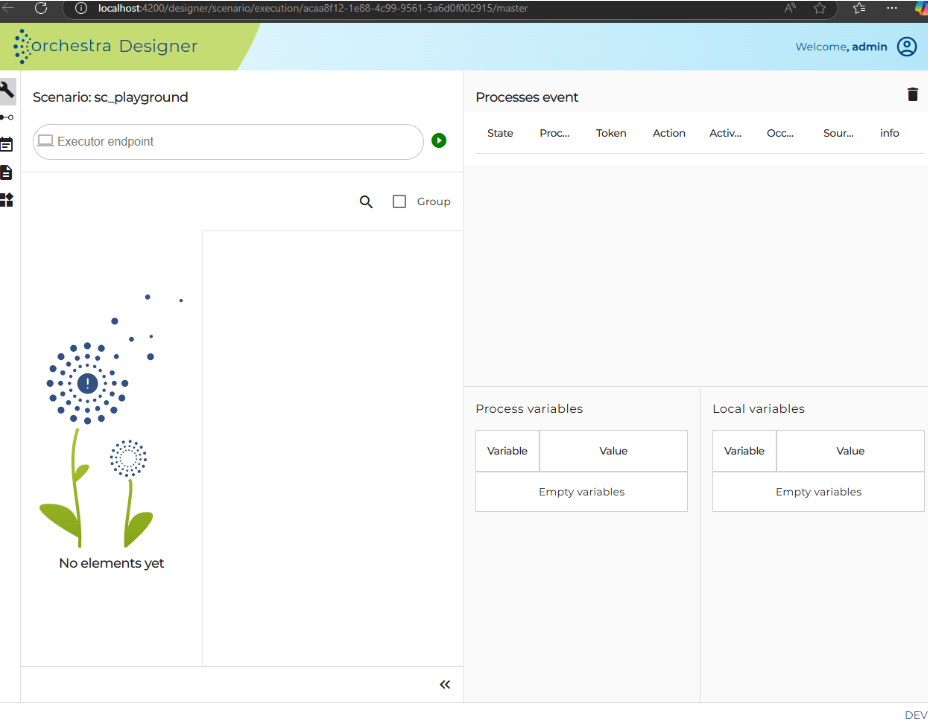Reload the page in browser
This screenshot has width=928, height=720.
coord(41,8)
